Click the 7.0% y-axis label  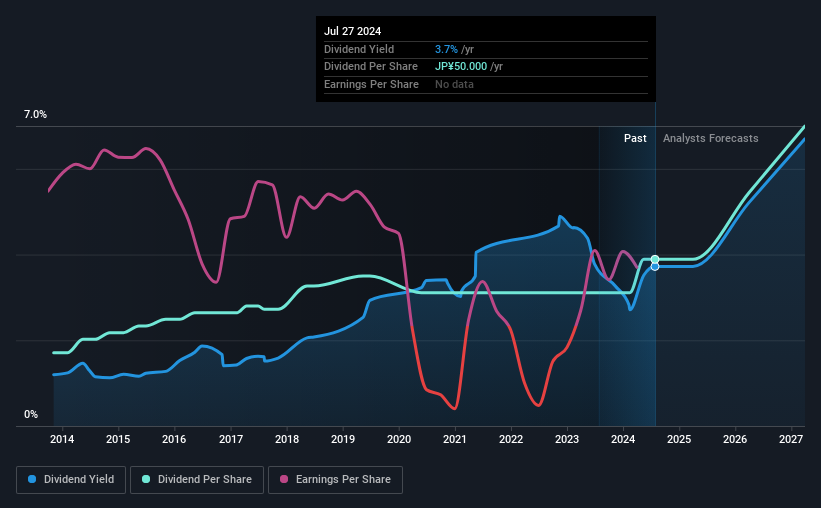coord(35,114)
